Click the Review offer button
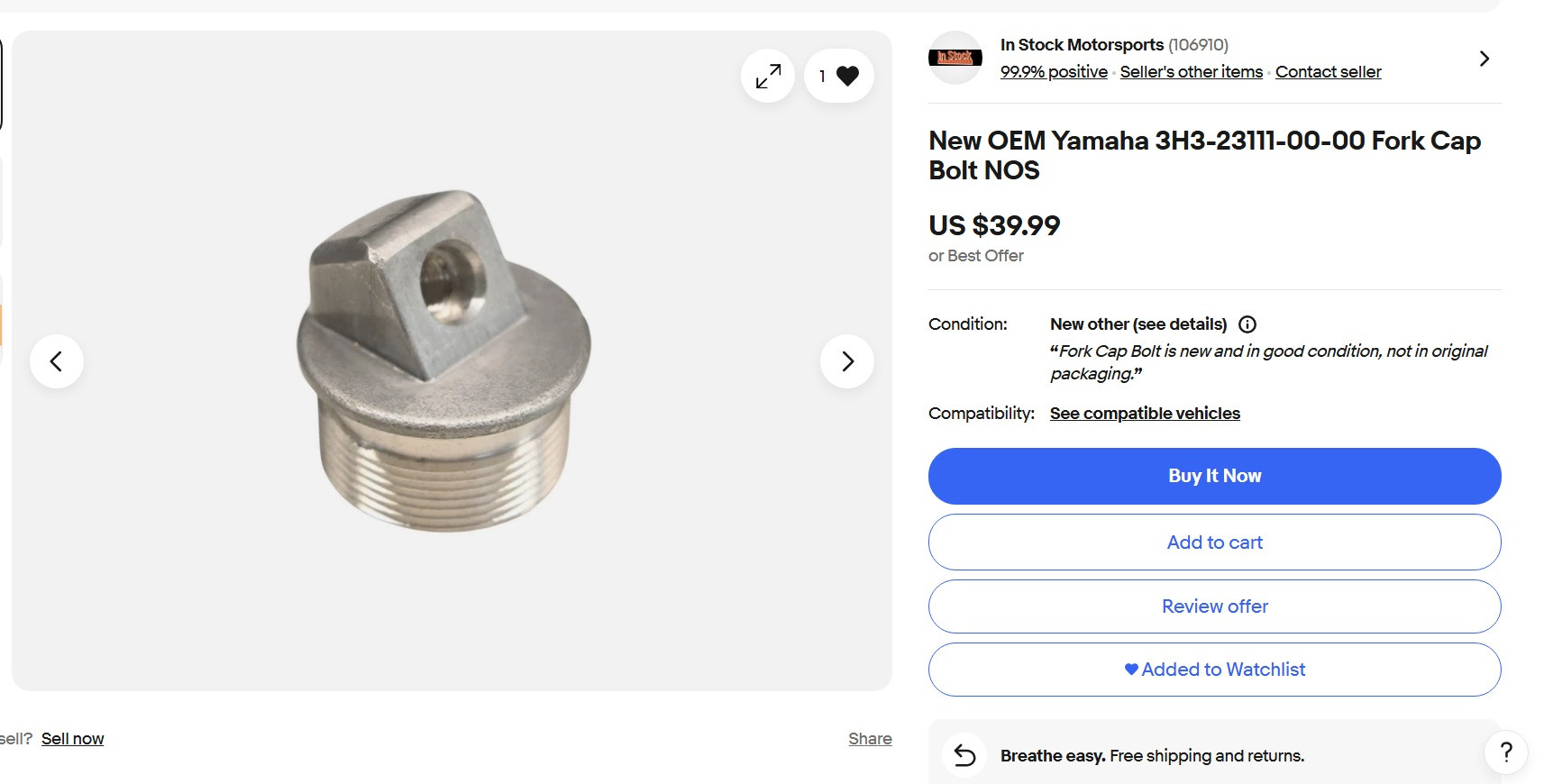The height and width of the screenshot is (784, 1544). click(x=1214, y=606)
